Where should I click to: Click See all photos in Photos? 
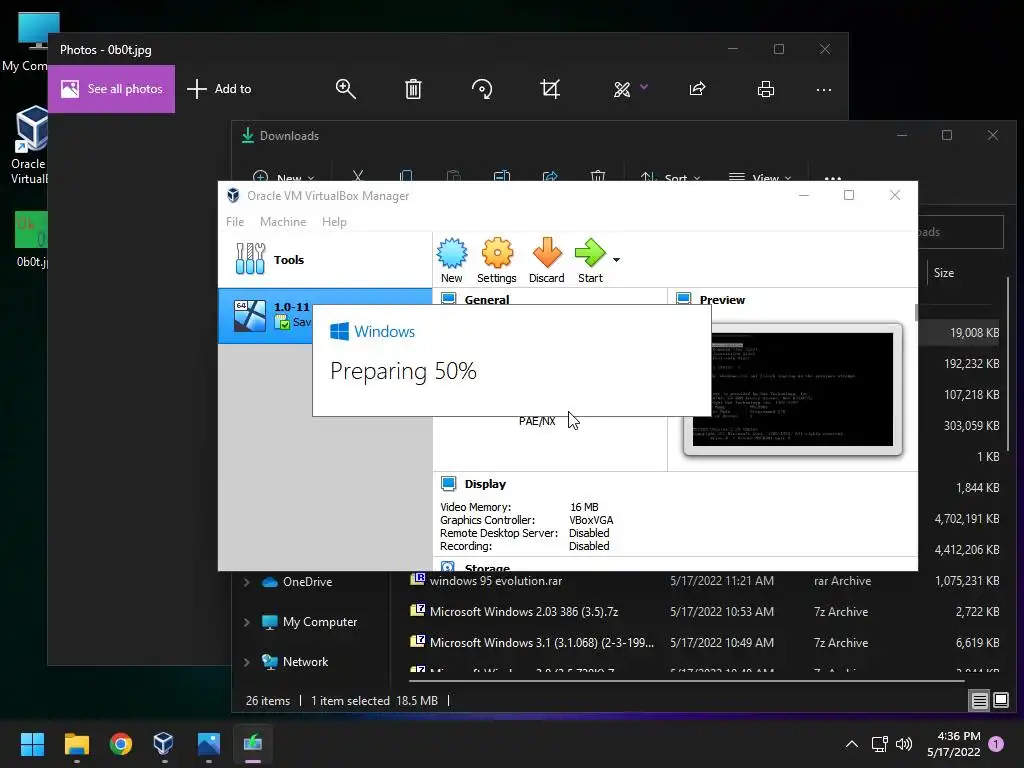click(x=112, y=89)
